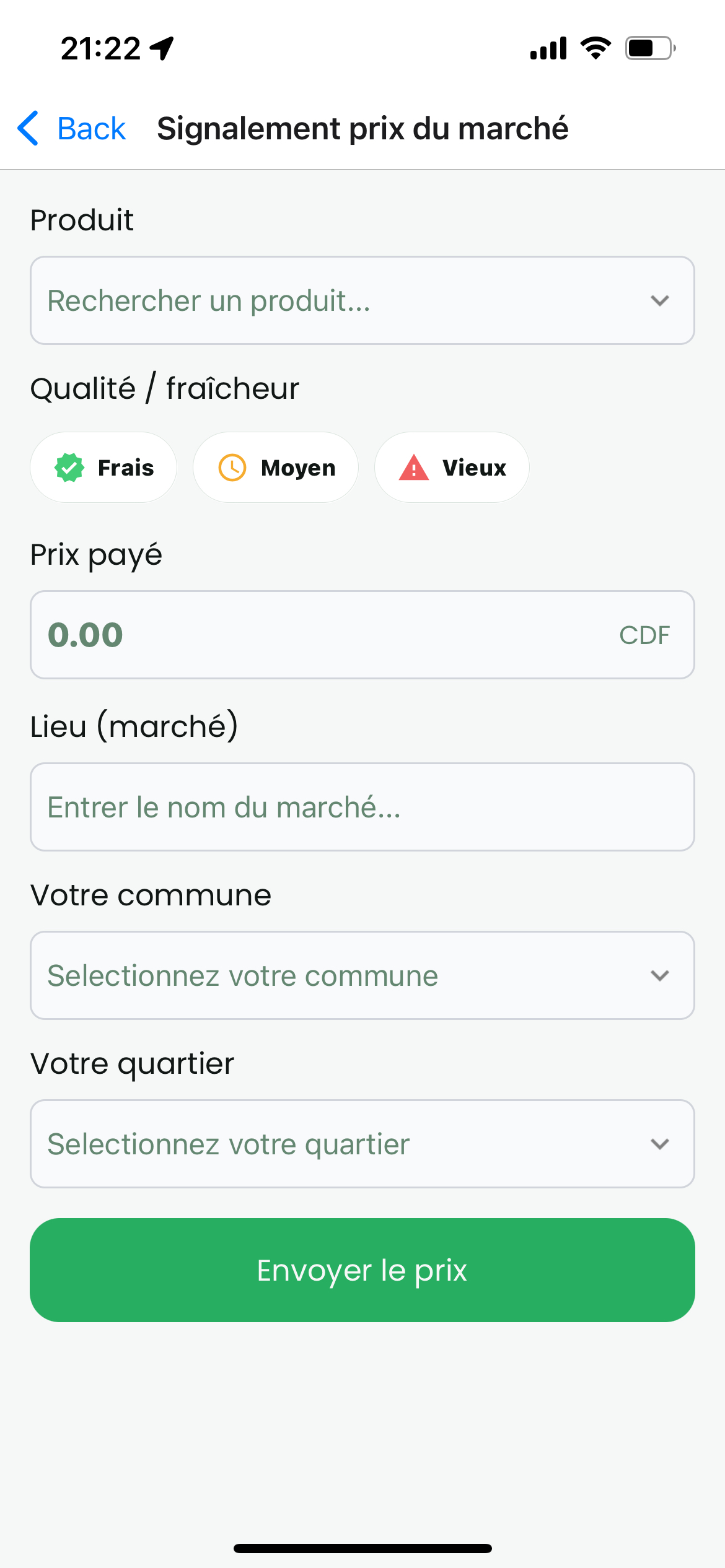725x1568 pixels.
Task: Choose Moyen quality option
Action: tap(276, 468)
